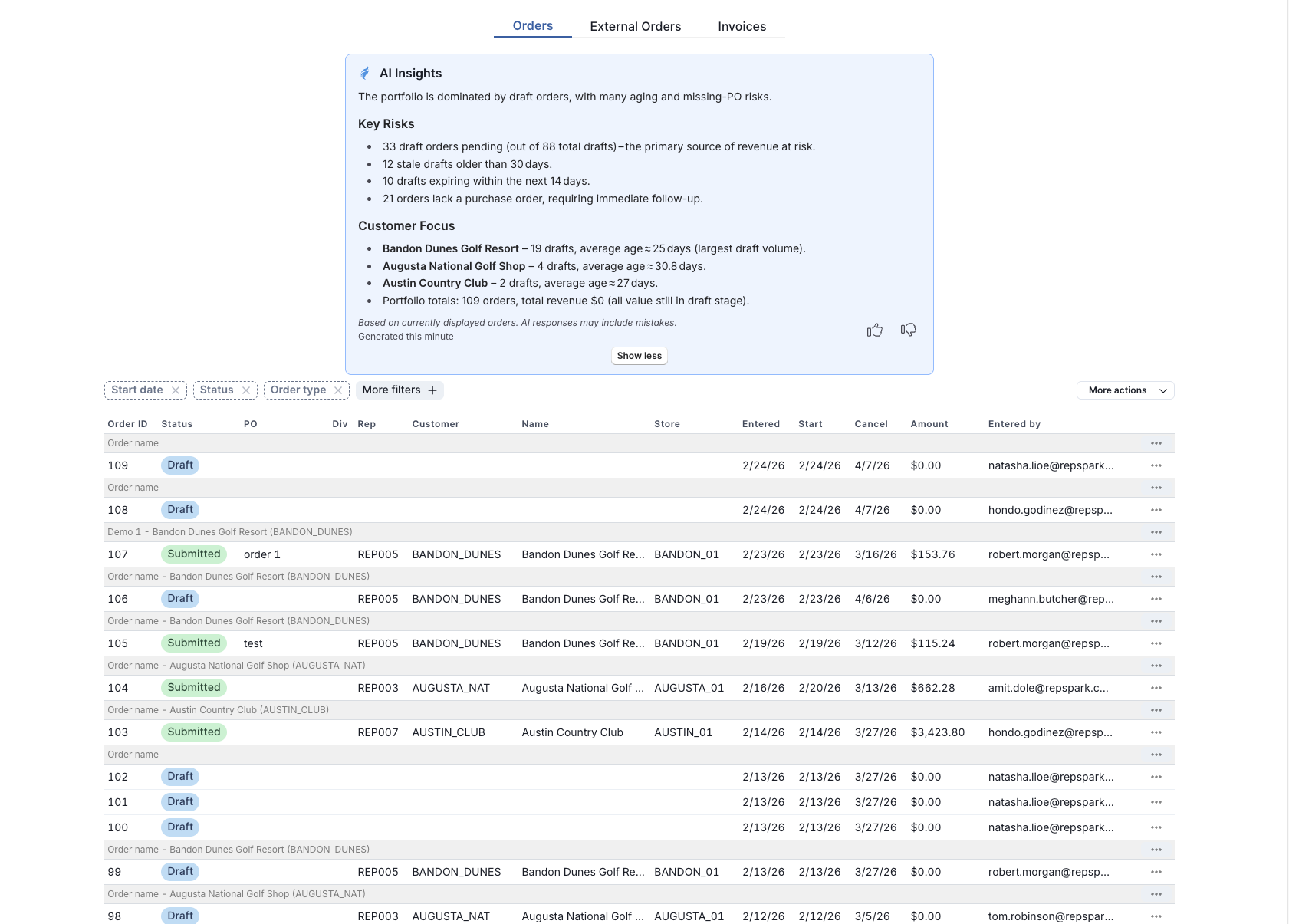Select the Orders tab

click(x=533, y=25)
